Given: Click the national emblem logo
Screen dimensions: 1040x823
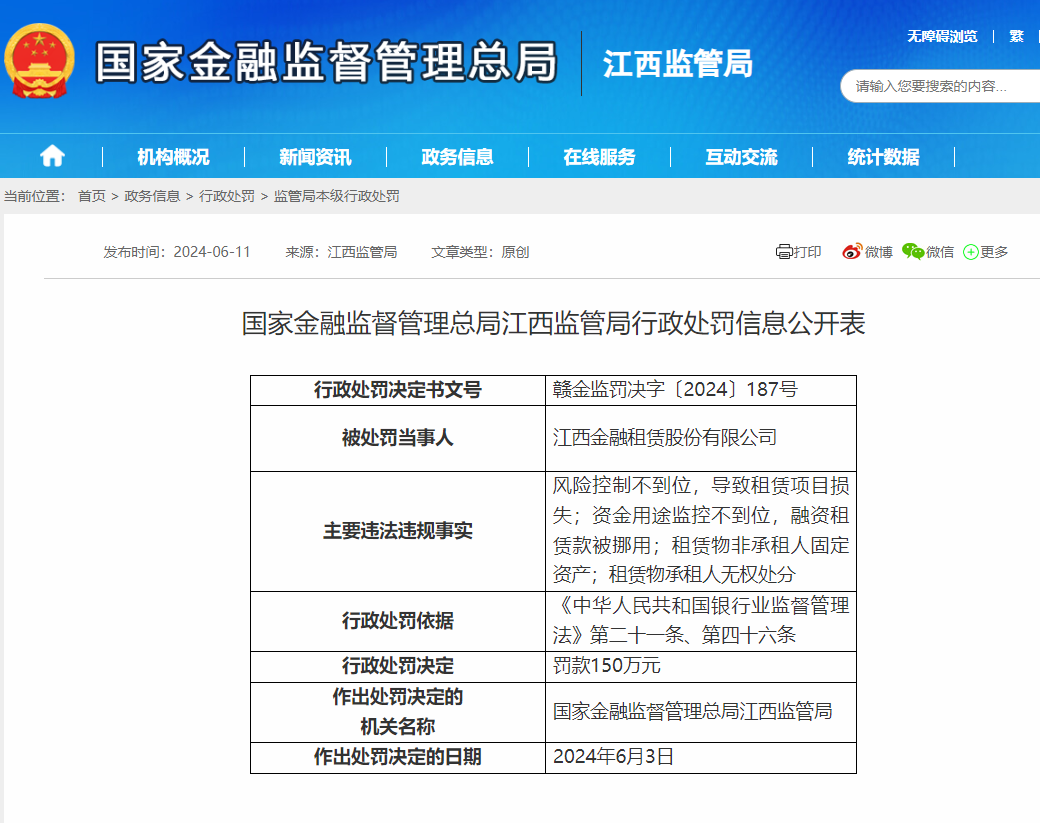Looking at the screenshot, I should click(x=40, y=62).
